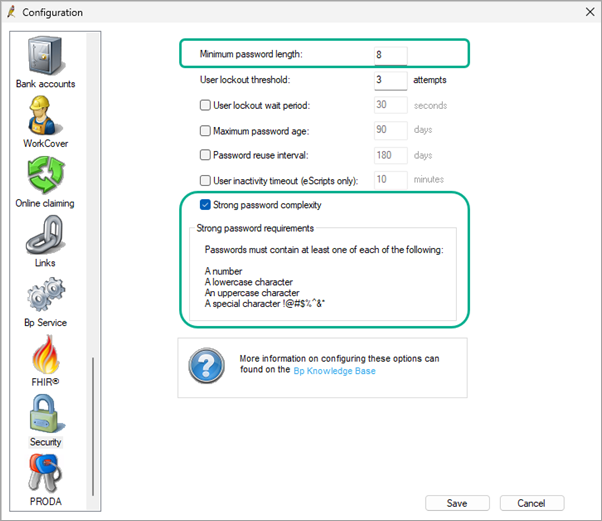This screenshot has height=521, width=602.
Task: Enable Maximum password age checkbox
Action: click(x=205, y=131)
